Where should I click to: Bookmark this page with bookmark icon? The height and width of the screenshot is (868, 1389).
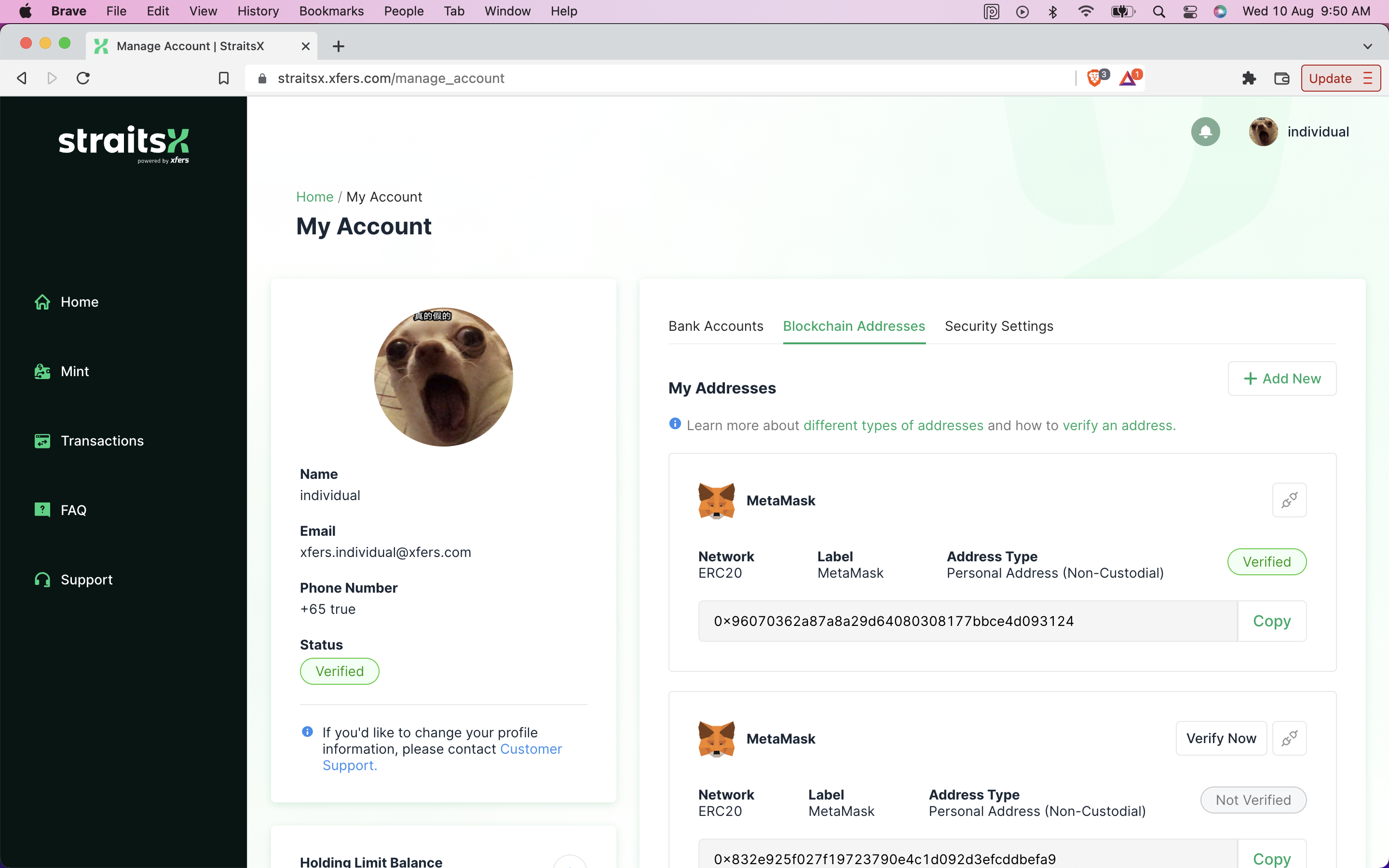(224, 78)
